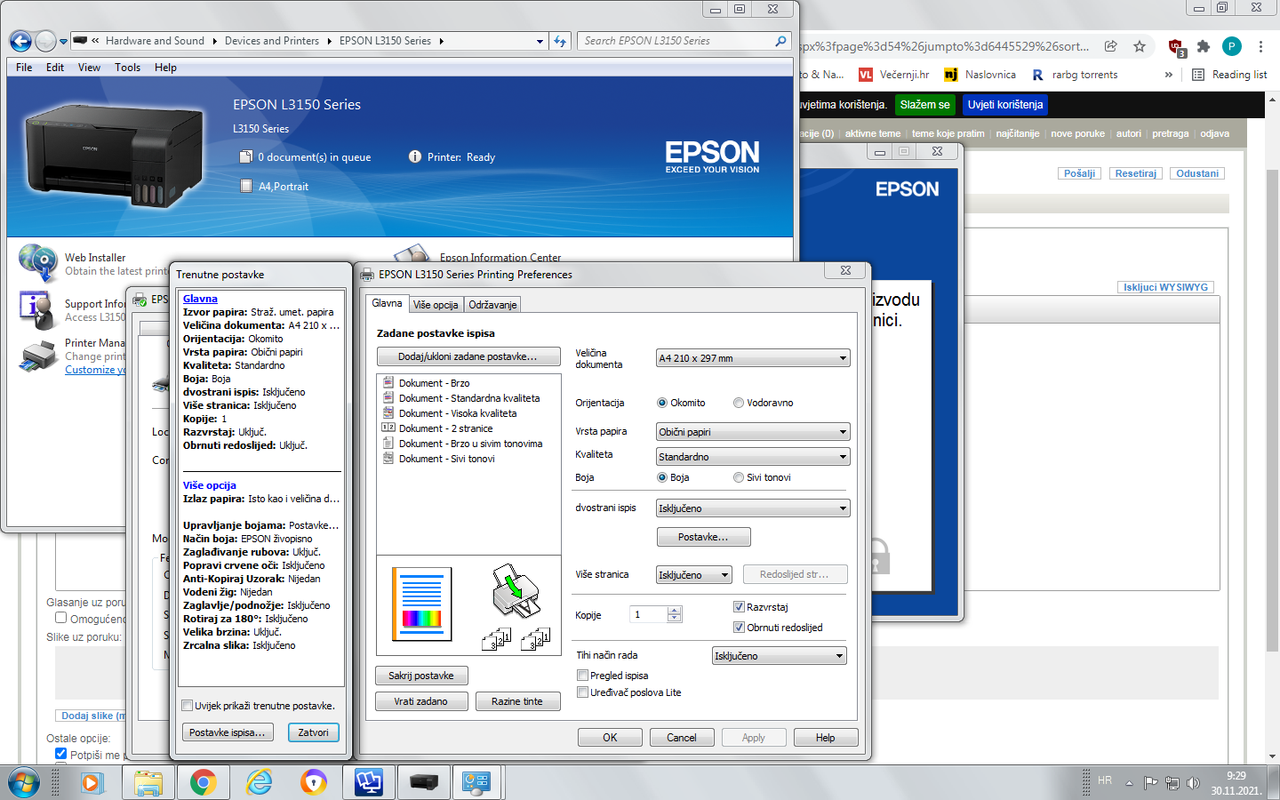The height and width of the screenshot is (800, 1280).
Task: Click Chrome share page icon
Action: pyautogui.click(x=1111, y=46)
